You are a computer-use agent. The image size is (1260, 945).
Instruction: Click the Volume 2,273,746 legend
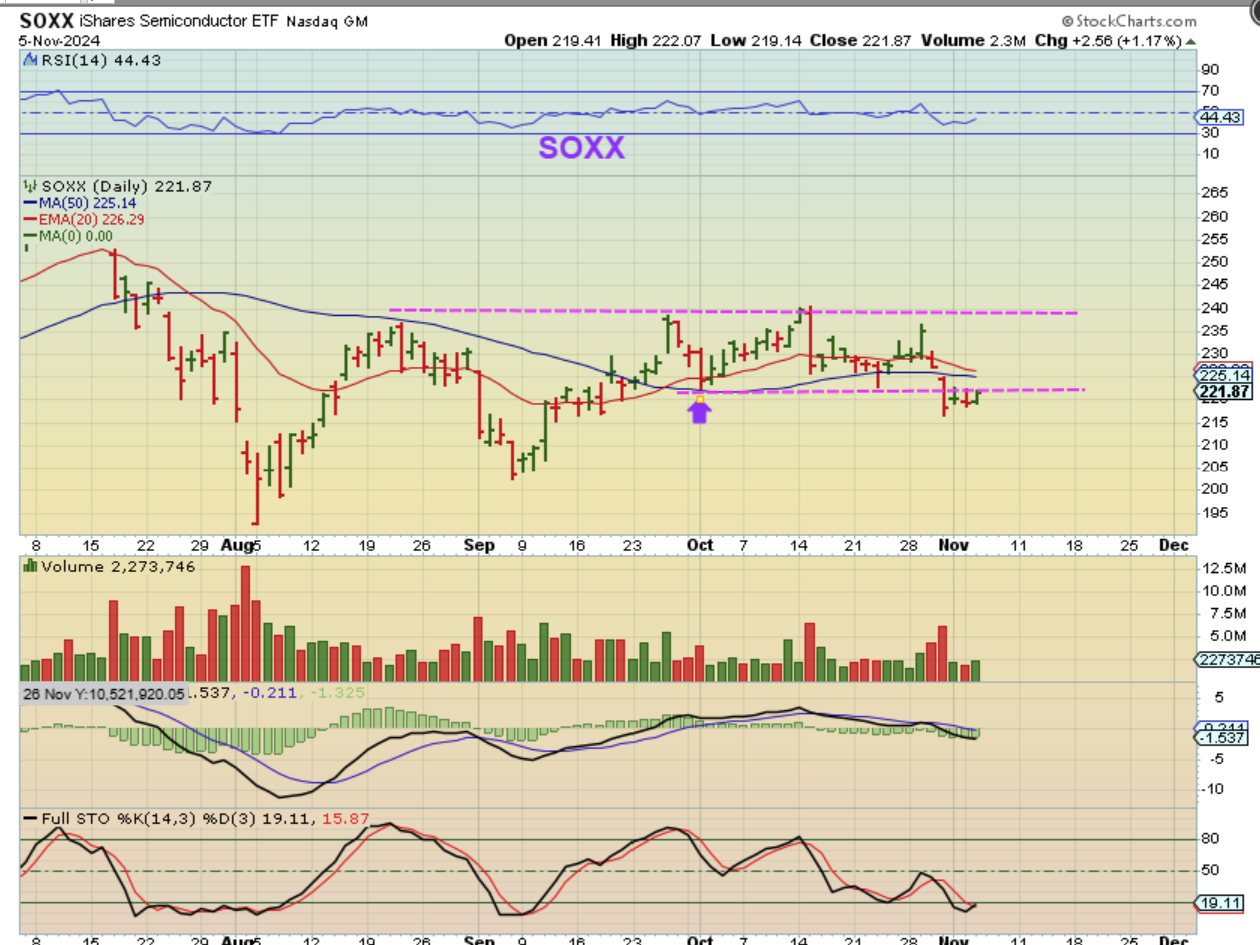tap(118, 566)
